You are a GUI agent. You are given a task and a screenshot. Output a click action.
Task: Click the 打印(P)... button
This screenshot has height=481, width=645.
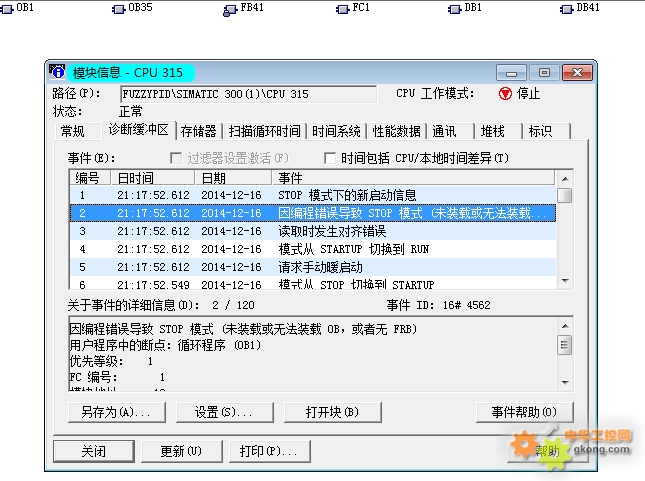[x=269, y=451]
